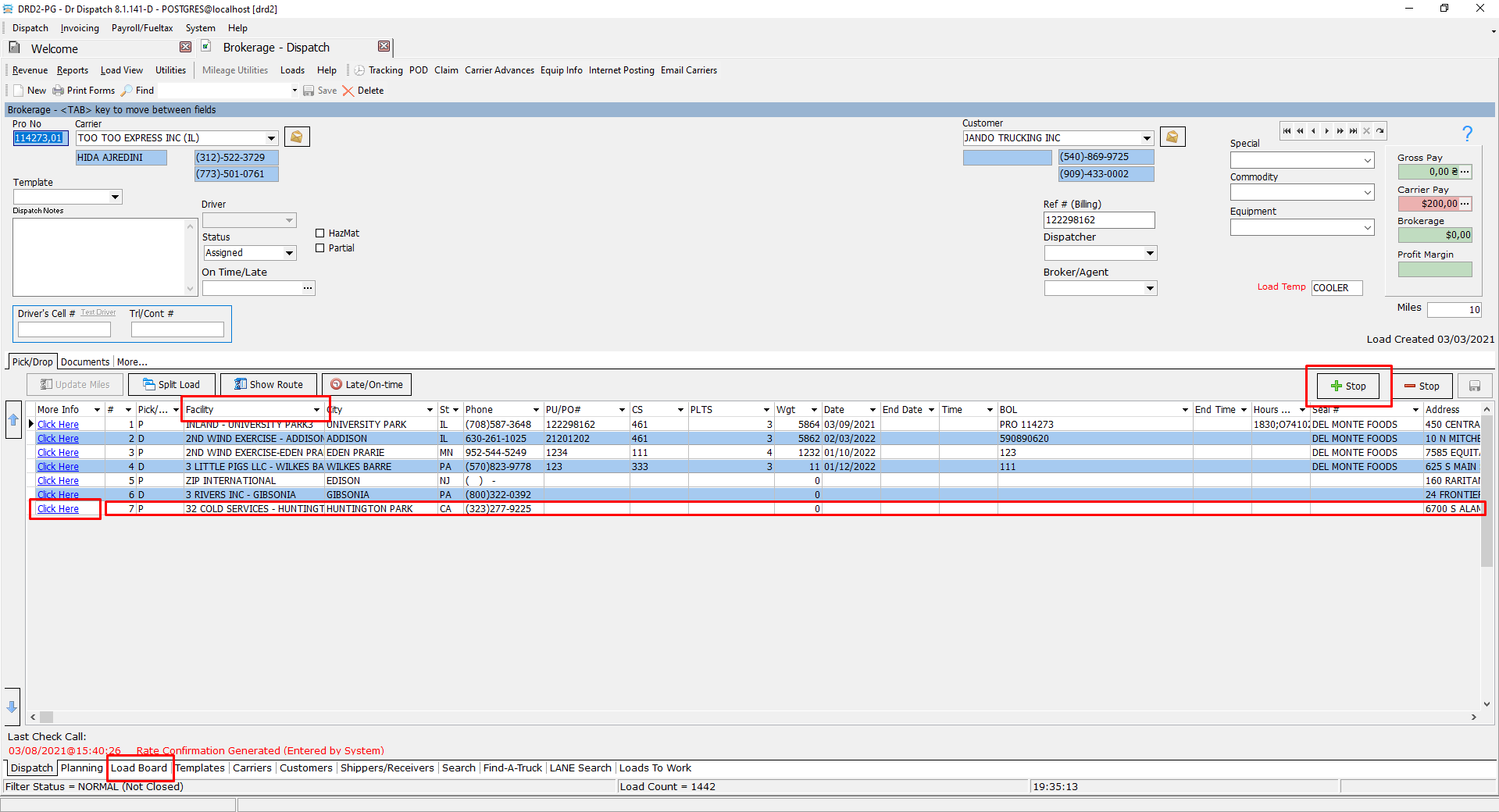Toggle the Partial checkbox

[x=320, y=248]
